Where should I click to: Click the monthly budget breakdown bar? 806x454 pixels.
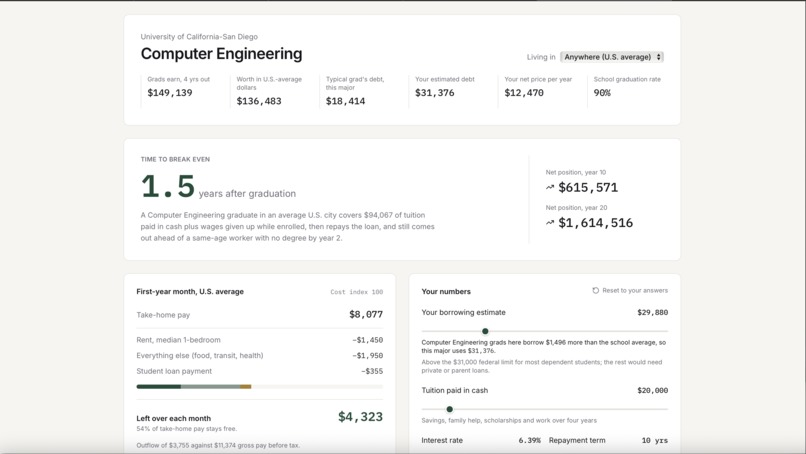[260, 387]
